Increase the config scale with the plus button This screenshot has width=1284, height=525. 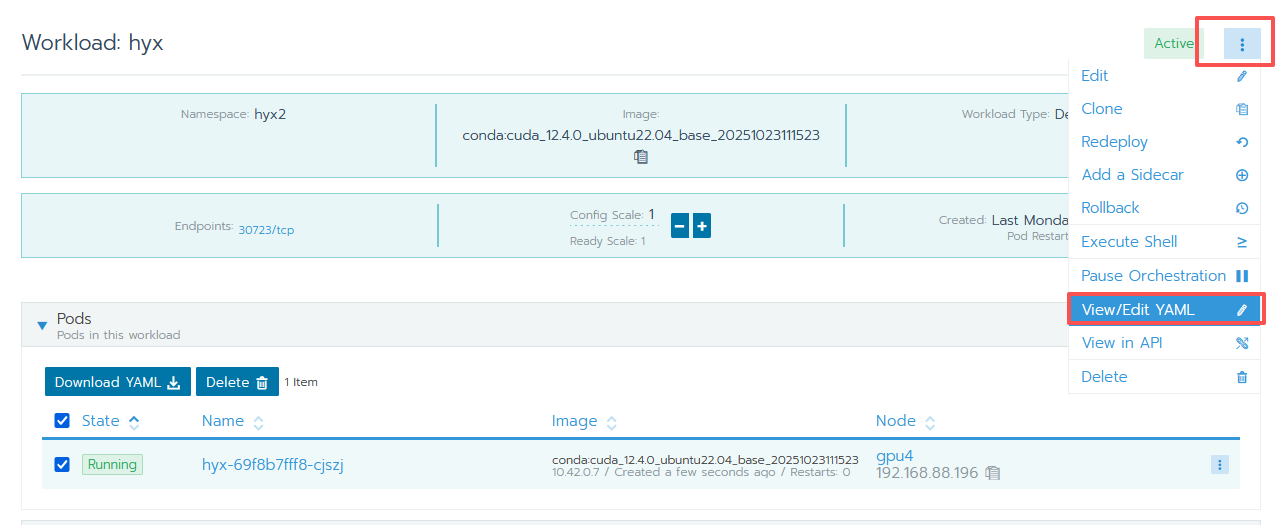coord(702,226)
